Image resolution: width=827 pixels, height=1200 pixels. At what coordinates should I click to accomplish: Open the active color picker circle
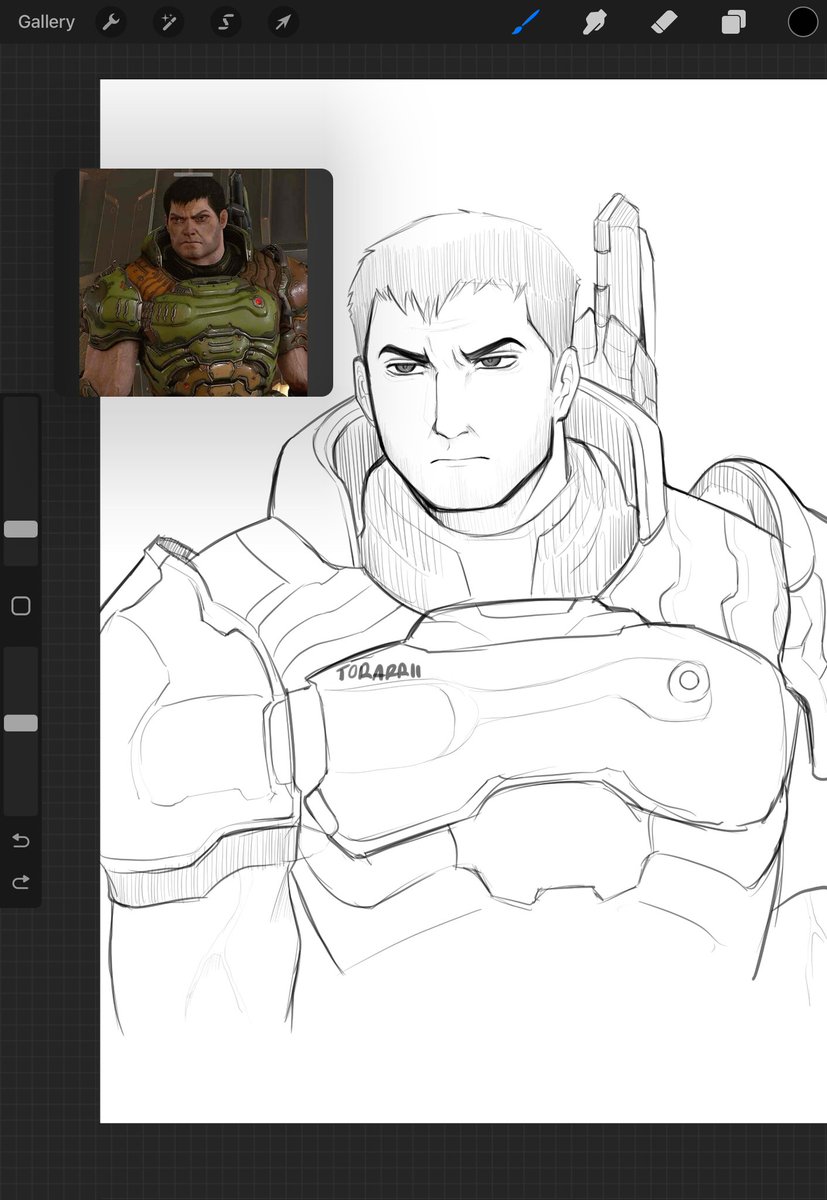[x=803, y=22]
